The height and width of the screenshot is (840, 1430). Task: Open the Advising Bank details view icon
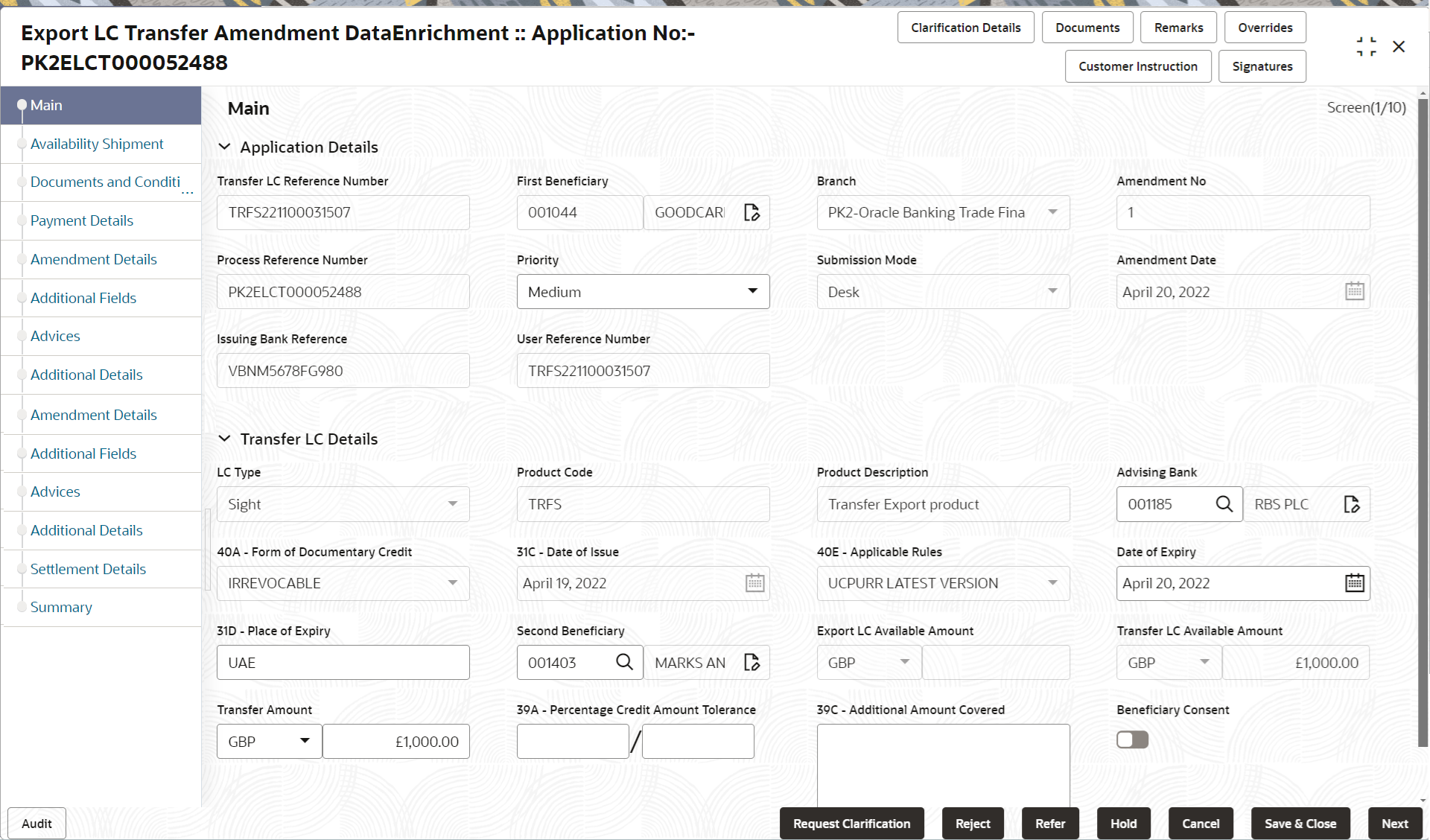(x=1352, y=504)
